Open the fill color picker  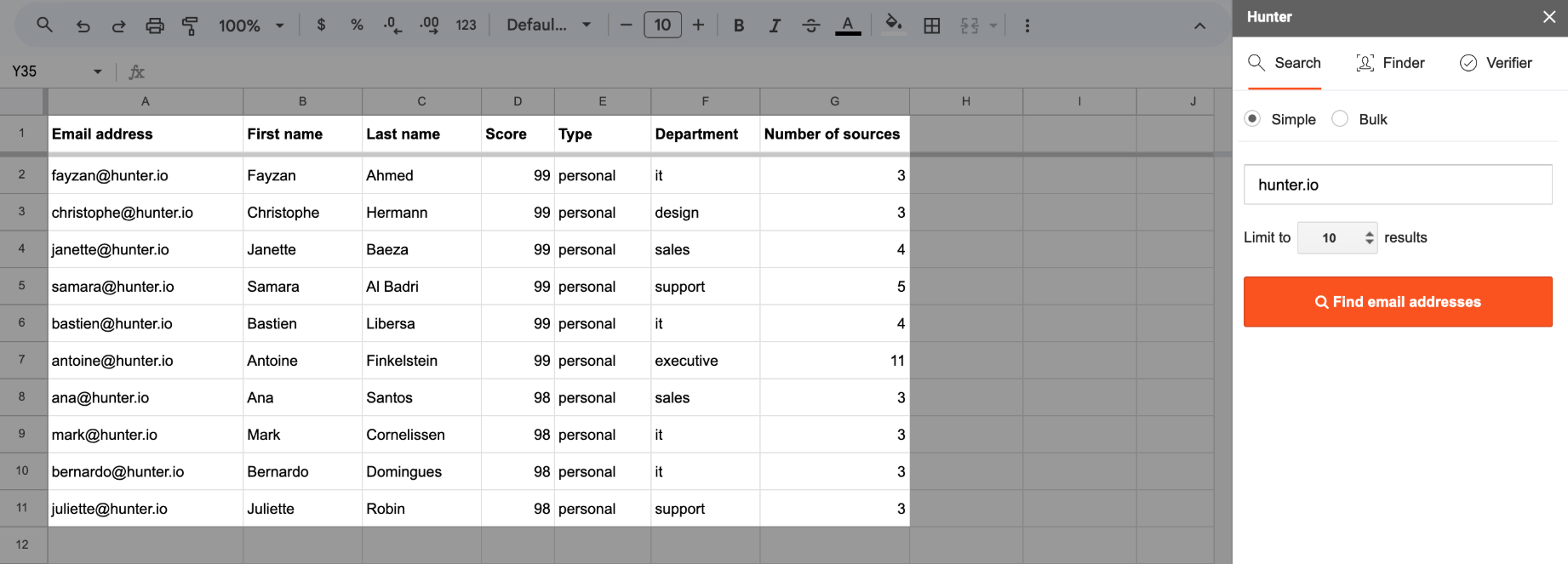click(894, 24)
